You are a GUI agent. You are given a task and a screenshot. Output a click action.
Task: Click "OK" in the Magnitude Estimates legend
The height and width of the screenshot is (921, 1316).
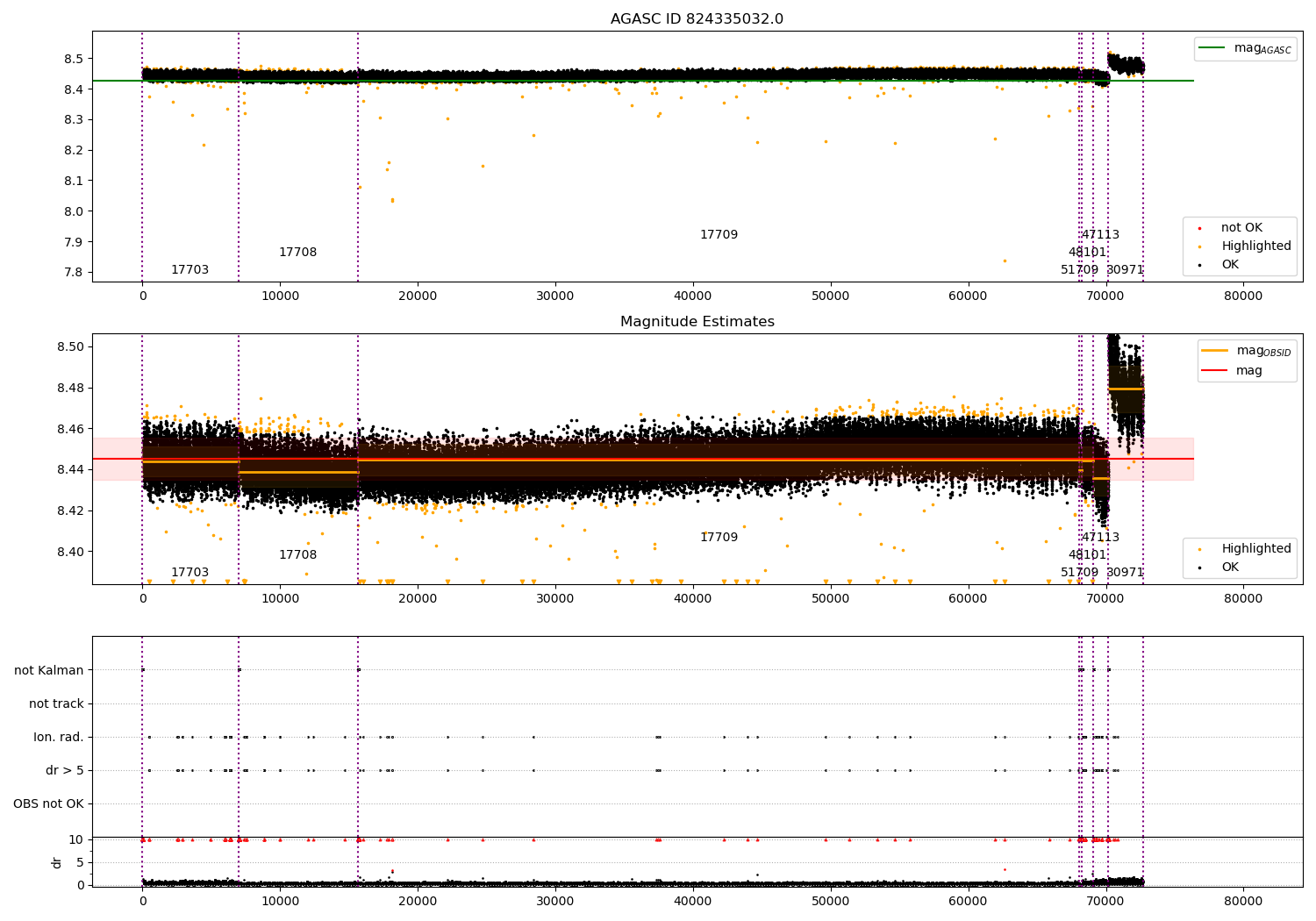tap(1230, 568)
